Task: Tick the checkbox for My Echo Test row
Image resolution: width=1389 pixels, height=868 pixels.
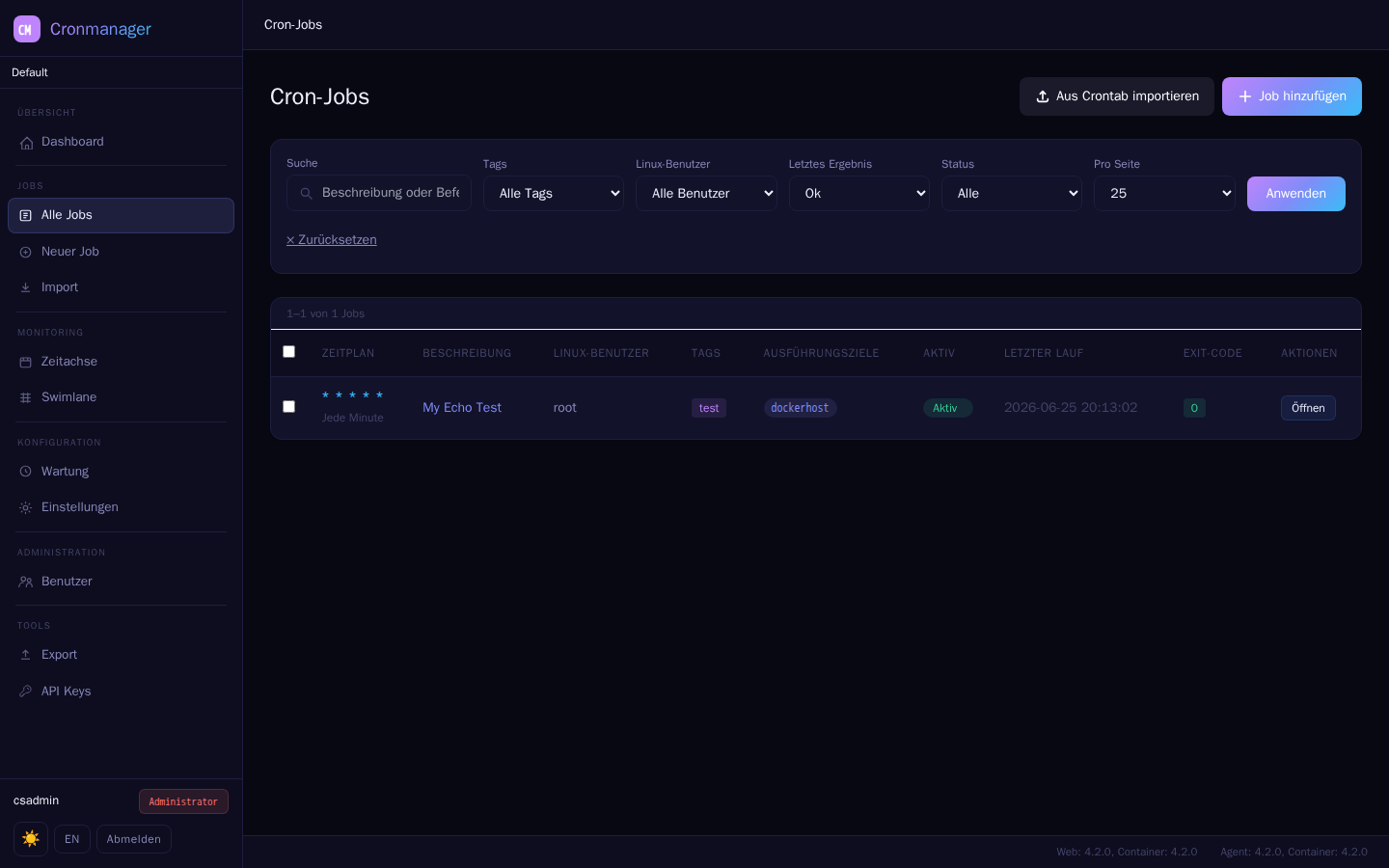Action: (x=288, y=406)
